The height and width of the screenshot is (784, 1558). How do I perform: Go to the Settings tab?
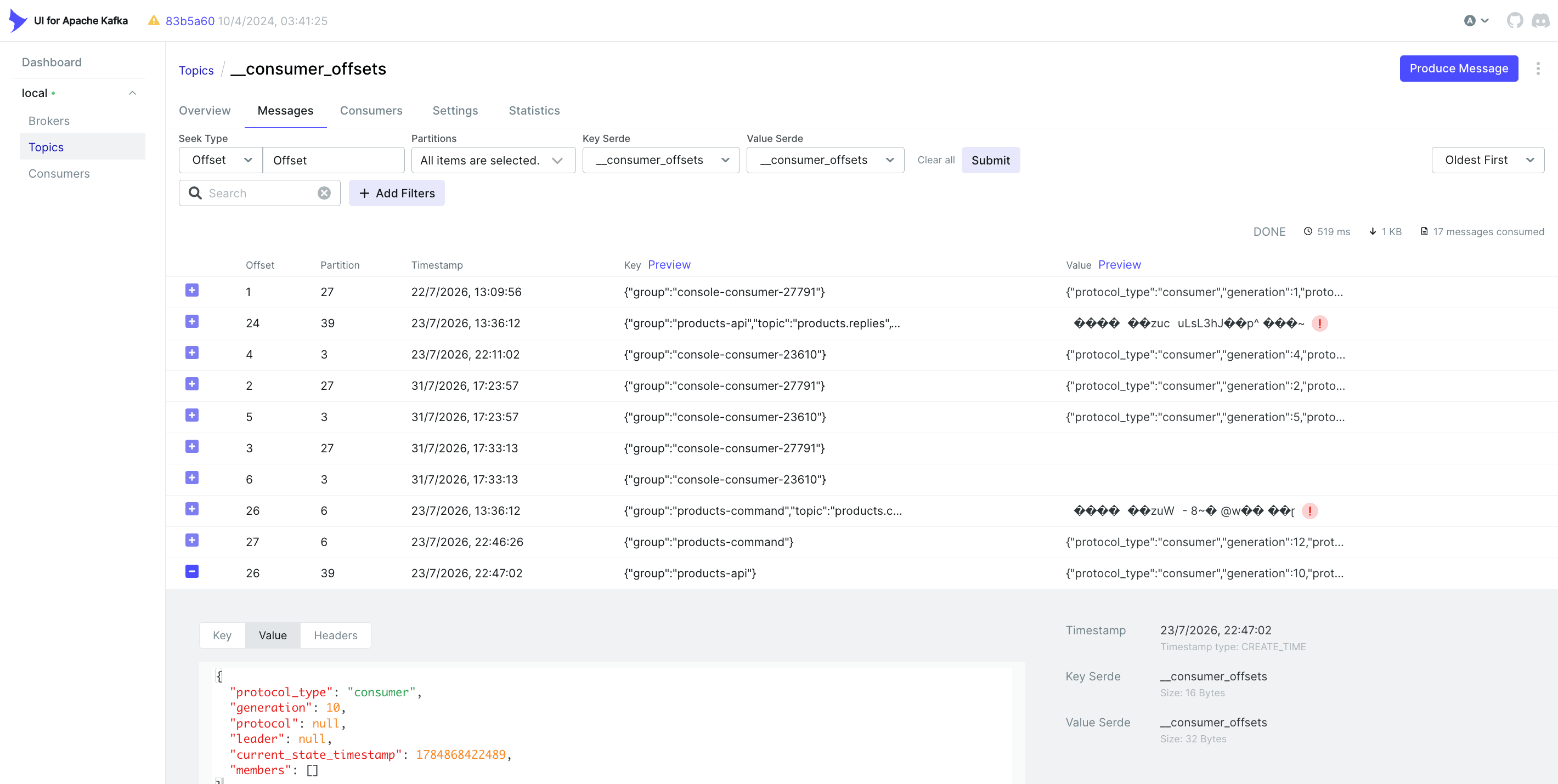pyautogui.click(x=455, y=111)
